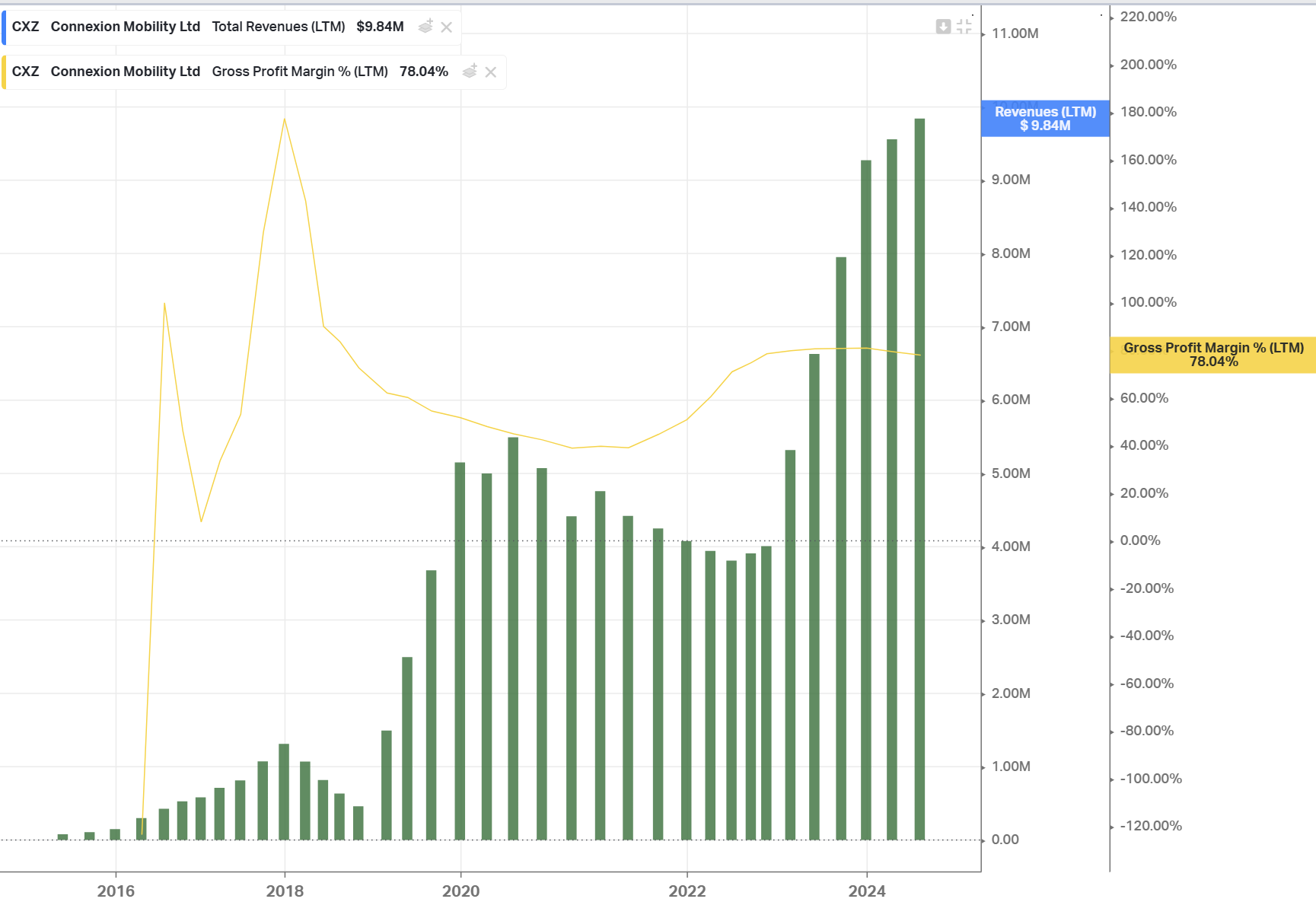Click the yellow swatch on Gross Profit Margin legend
The height and width of the screenshot is (902, 1316).
[4, 72]
